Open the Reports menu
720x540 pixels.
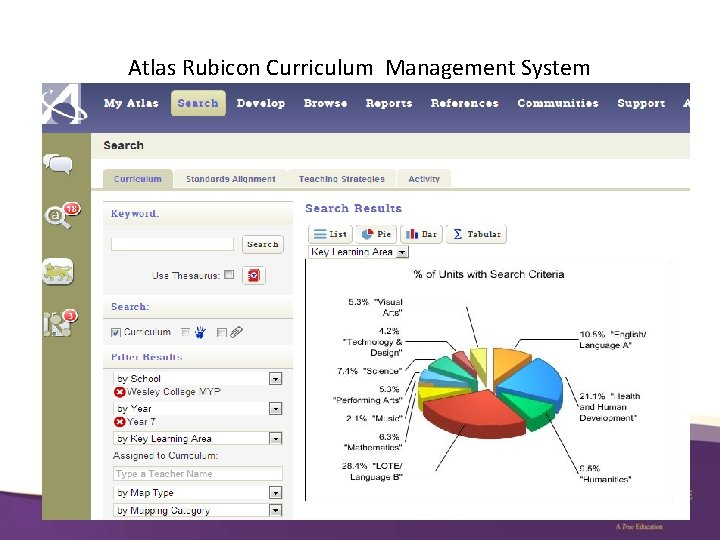388,103
